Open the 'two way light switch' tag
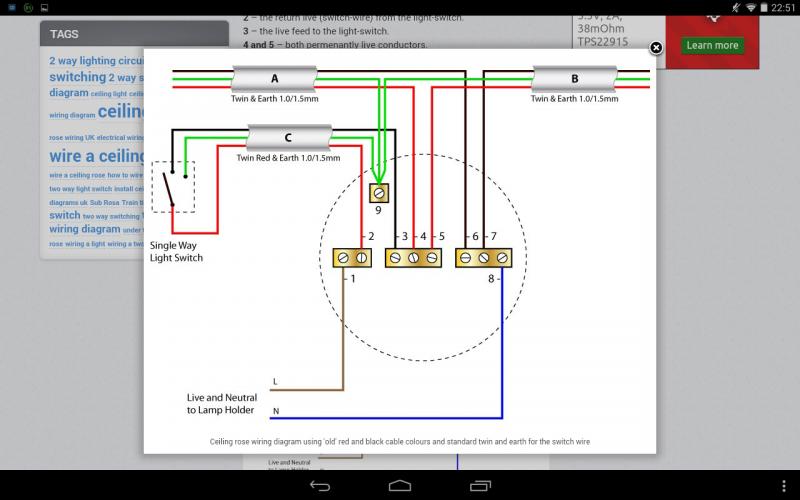 [x=79, y=188]
